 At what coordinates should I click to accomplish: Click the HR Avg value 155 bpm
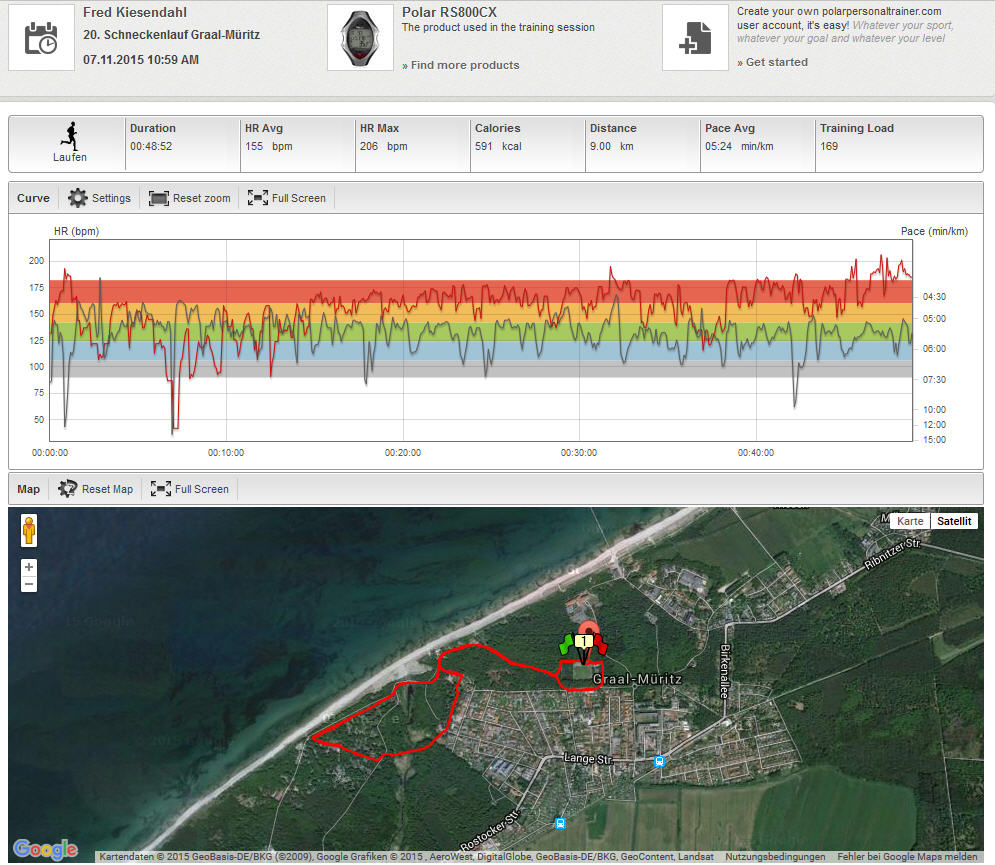(269, 146)
